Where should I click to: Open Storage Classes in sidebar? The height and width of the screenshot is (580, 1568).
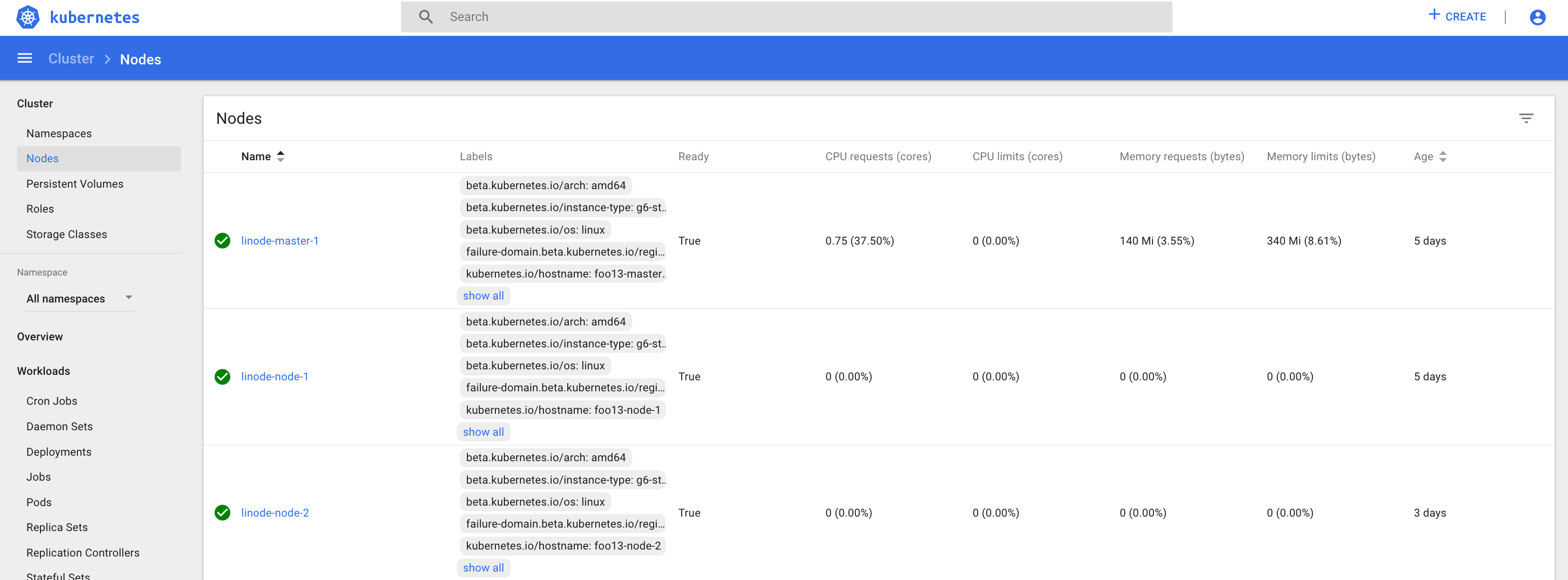67,234
